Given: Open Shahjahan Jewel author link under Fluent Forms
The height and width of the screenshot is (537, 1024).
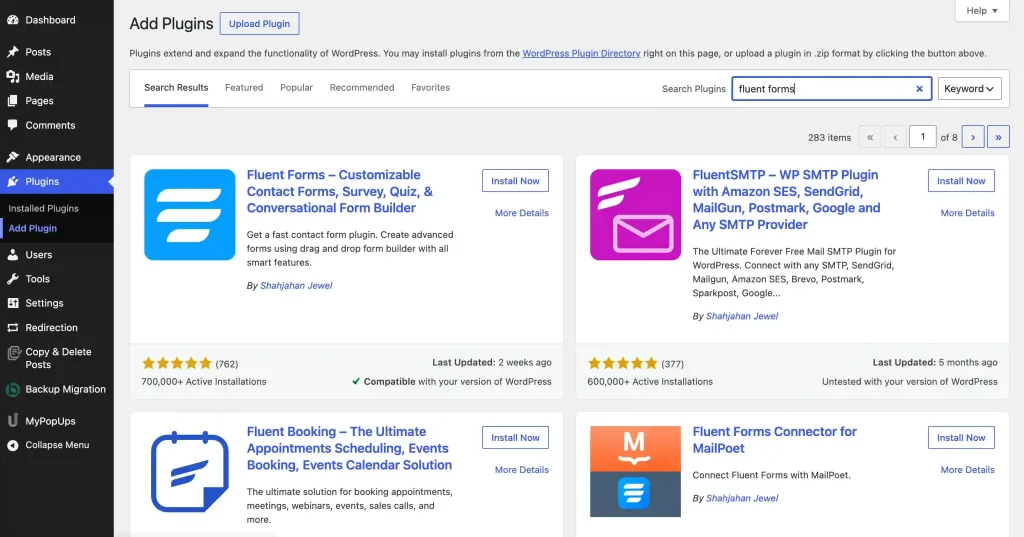Looking at the screenshot, I should tap(296, 285).
